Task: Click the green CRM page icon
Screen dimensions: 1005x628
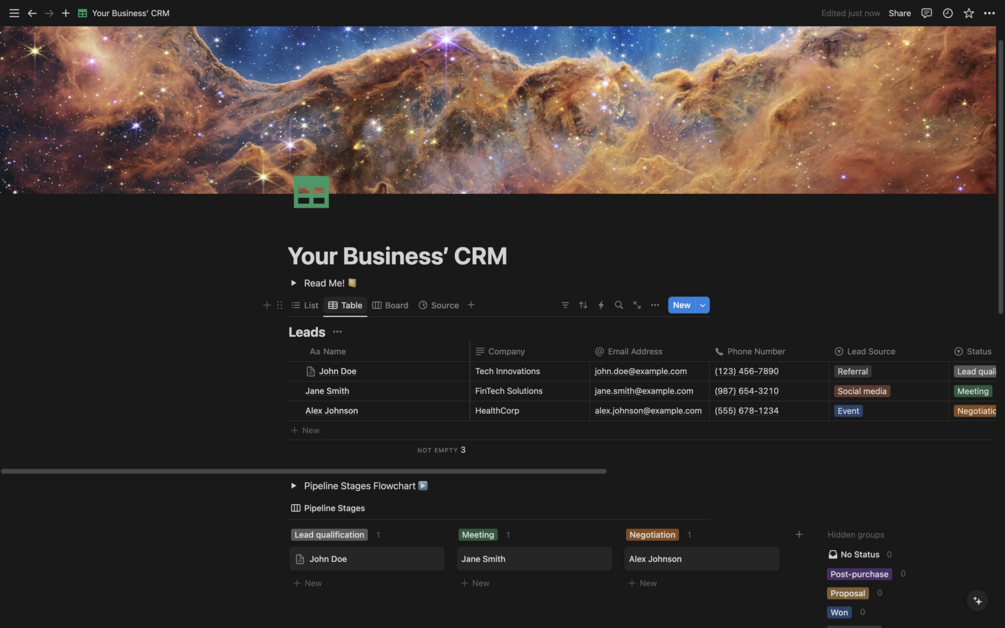Action: (311, 192)
